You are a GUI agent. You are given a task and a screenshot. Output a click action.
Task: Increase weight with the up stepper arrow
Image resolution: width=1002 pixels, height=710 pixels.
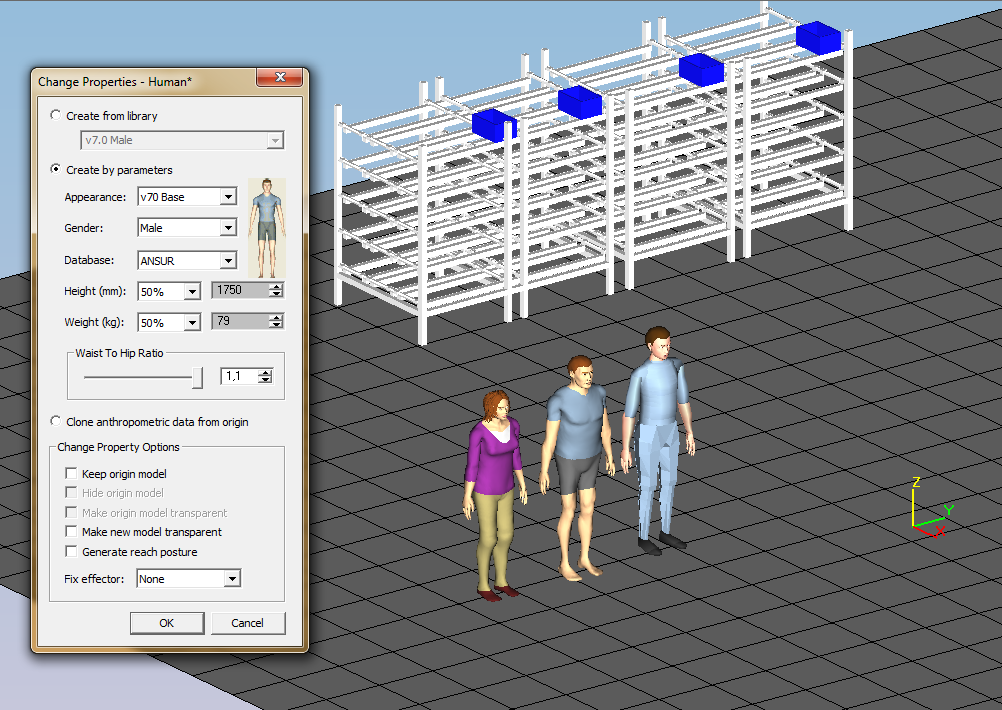pos(275,317)
